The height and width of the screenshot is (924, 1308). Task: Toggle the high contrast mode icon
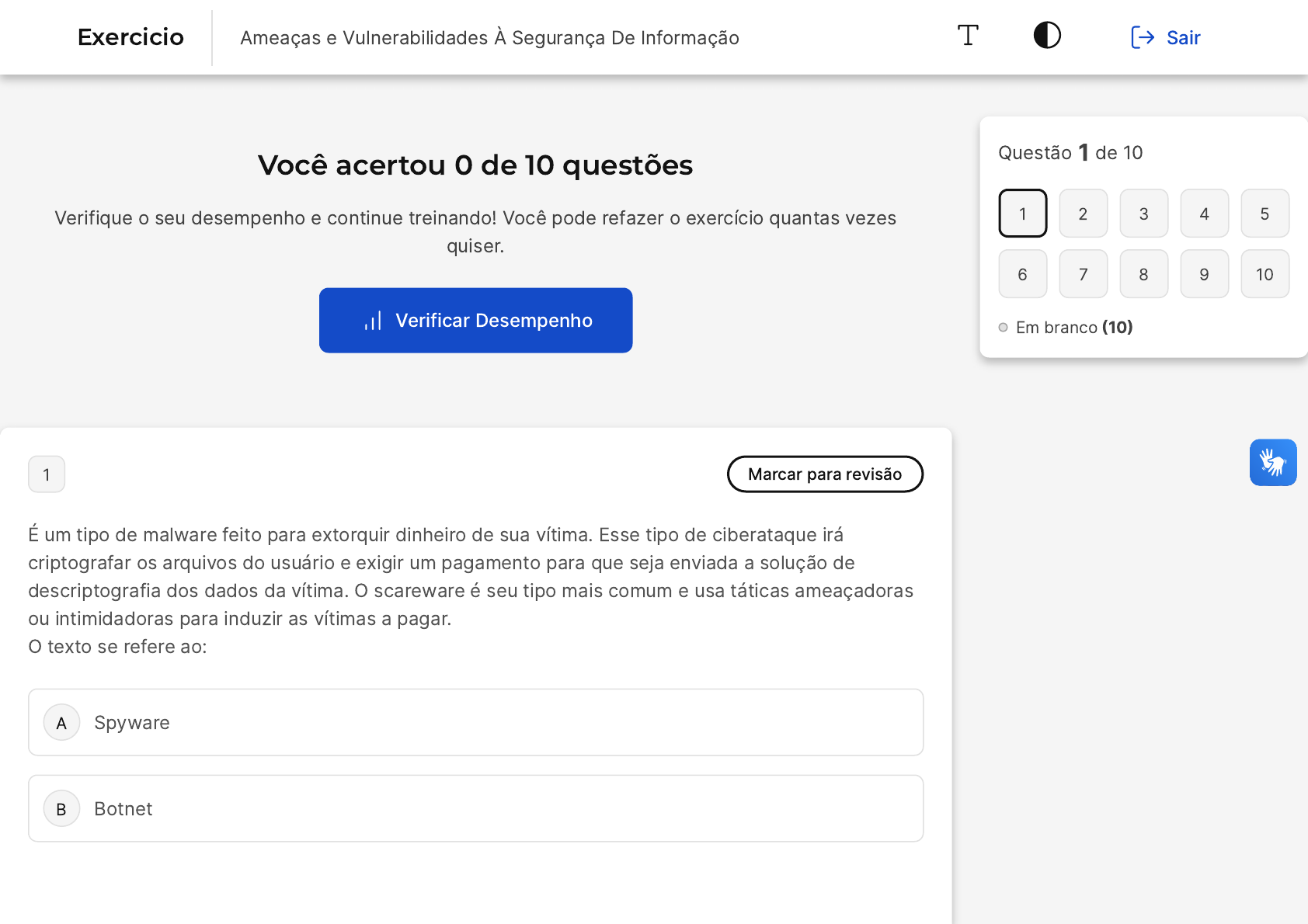[x=1047, y=36]
